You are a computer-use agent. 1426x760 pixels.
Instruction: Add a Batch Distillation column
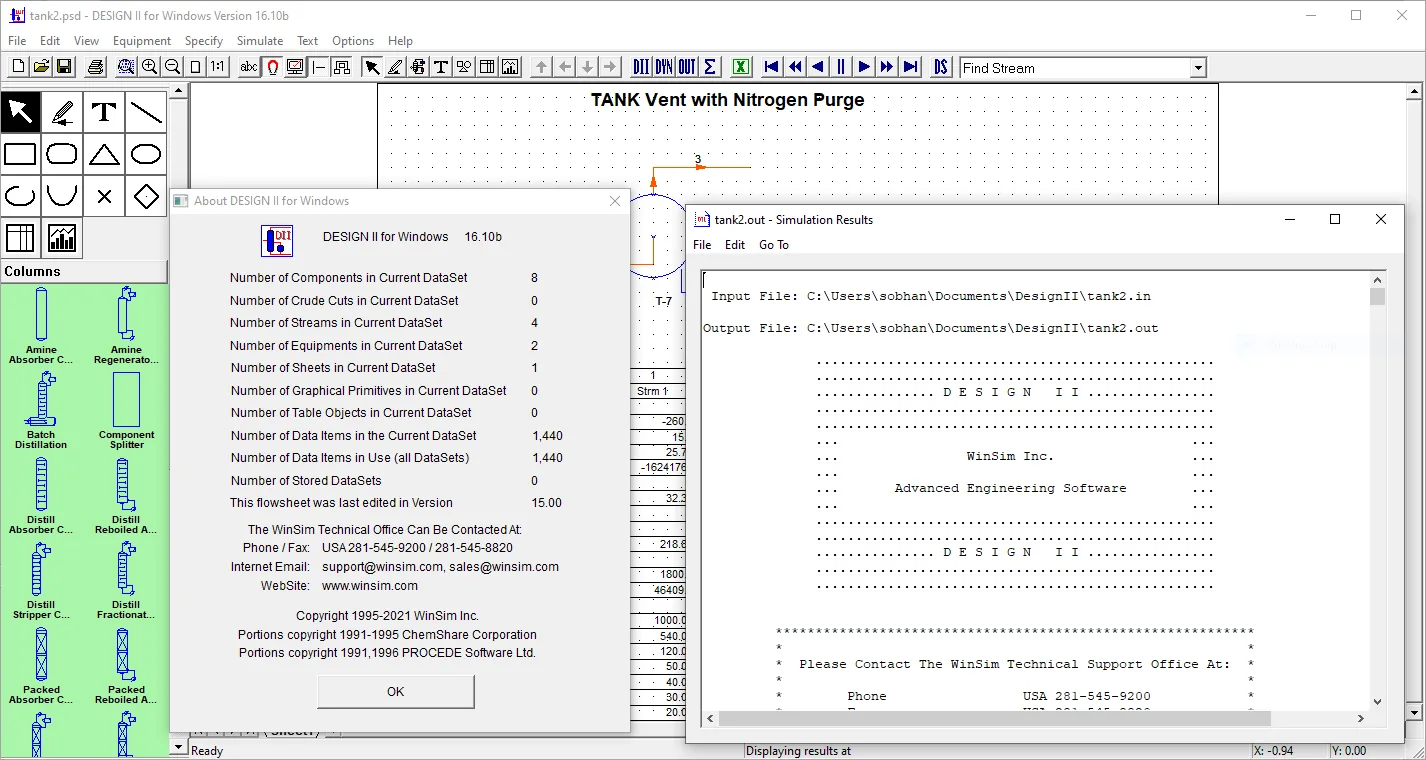pyautogui.click(x=41, y=410)
